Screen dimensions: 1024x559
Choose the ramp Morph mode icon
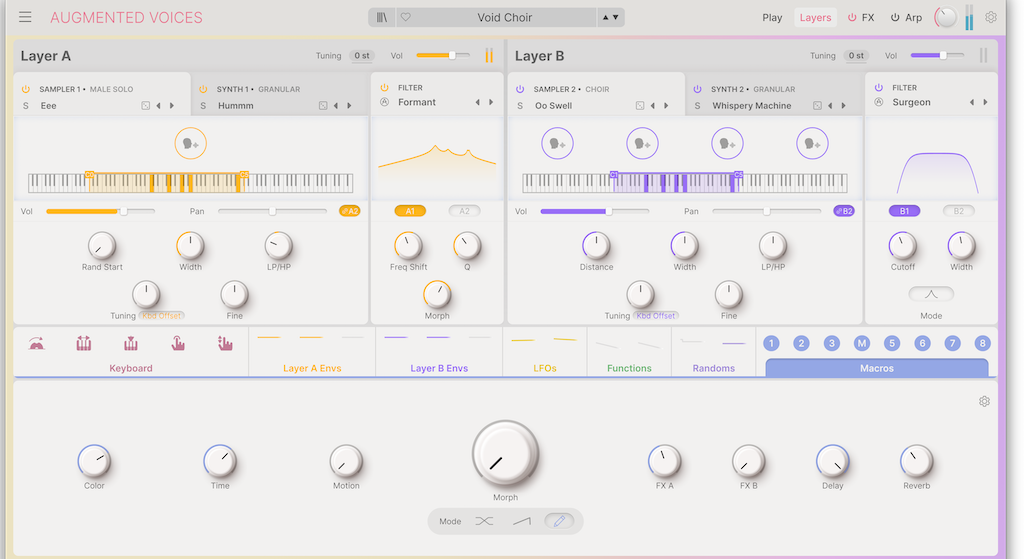[522, 521]
